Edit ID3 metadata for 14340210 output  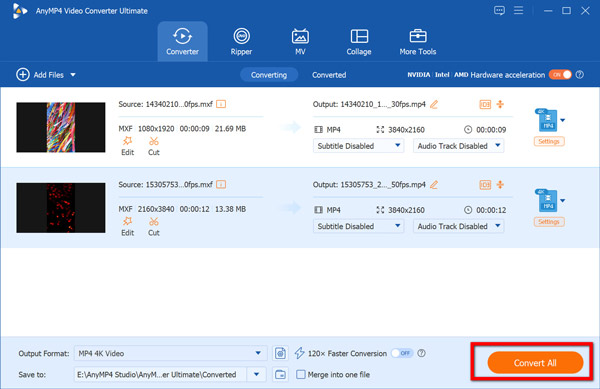coord(485,104)
